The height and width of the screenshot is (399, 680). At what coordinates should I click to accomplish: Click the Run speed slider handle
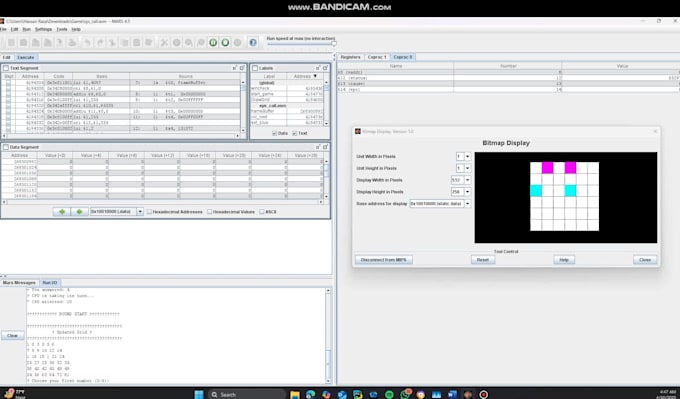click(x=333, y=43)
